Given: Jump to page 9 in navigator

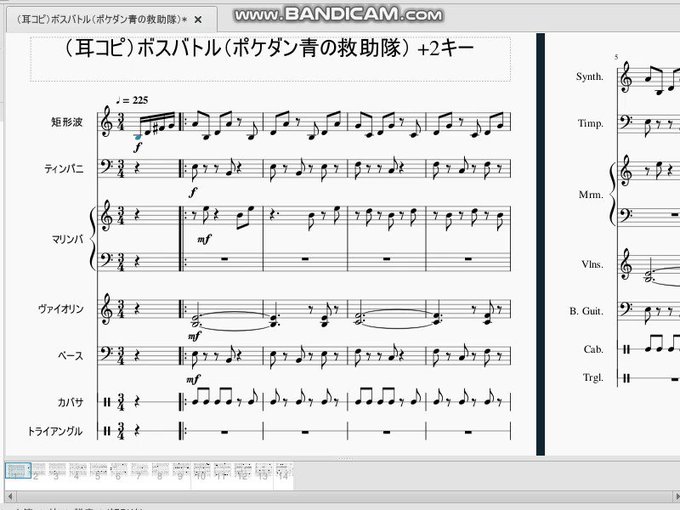Looking at the screenshot, I should pyautogui.click(x=181, y=471).
